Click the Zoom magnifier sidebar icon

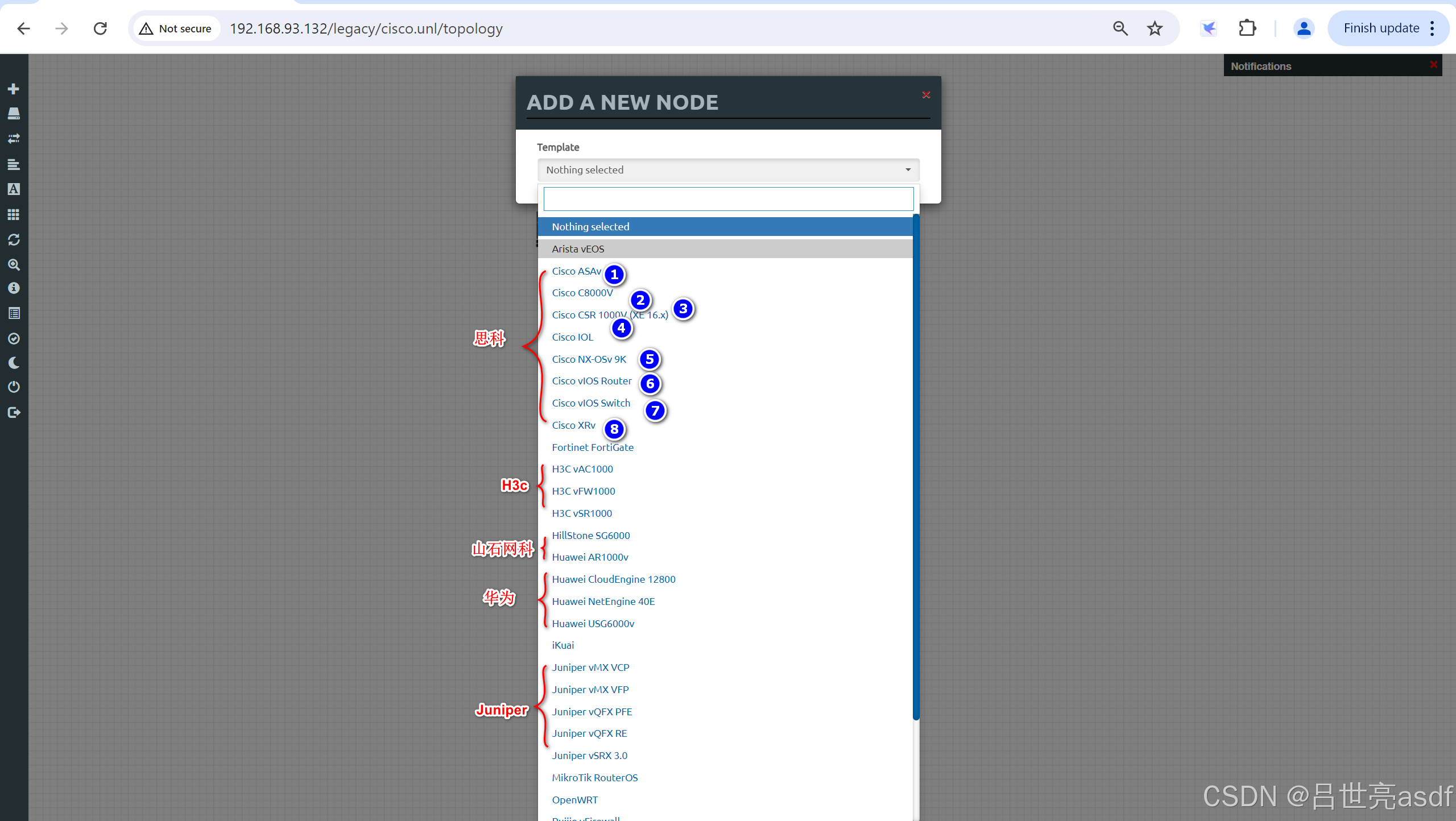14,264
